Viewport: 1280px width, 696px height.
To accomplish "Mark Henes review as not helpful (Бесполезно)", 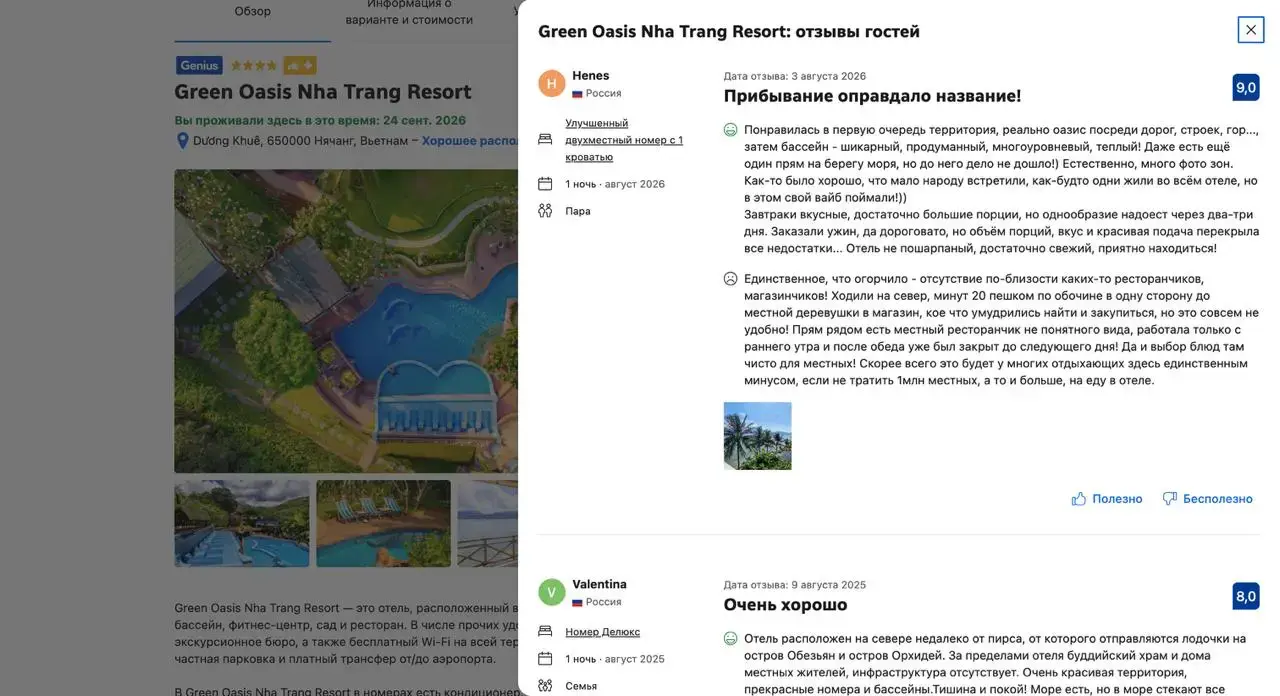I will (1207, 499).
